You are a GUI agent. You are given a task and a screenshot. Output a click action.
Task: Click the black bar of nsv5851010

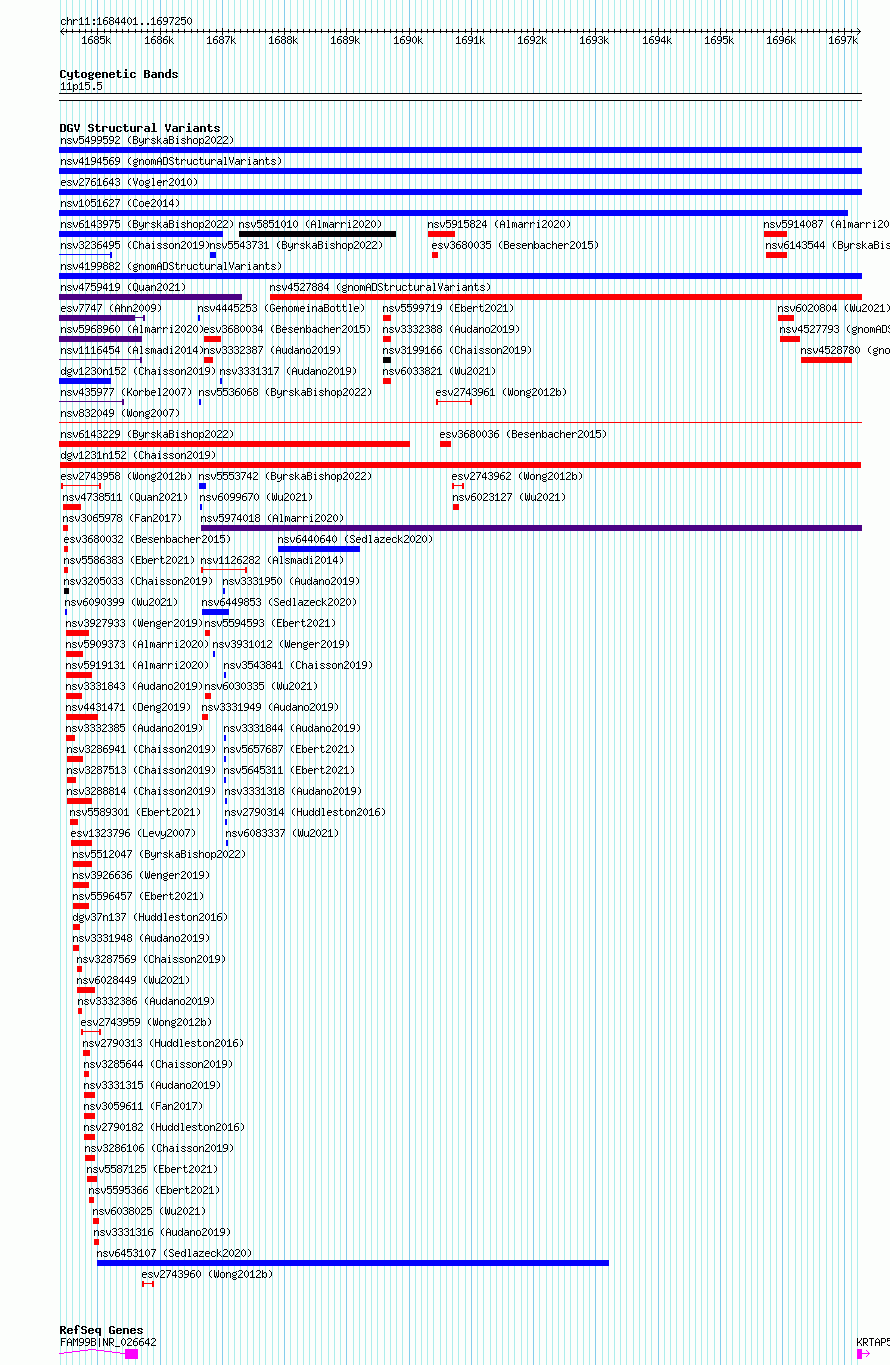[x=317, y=234]
